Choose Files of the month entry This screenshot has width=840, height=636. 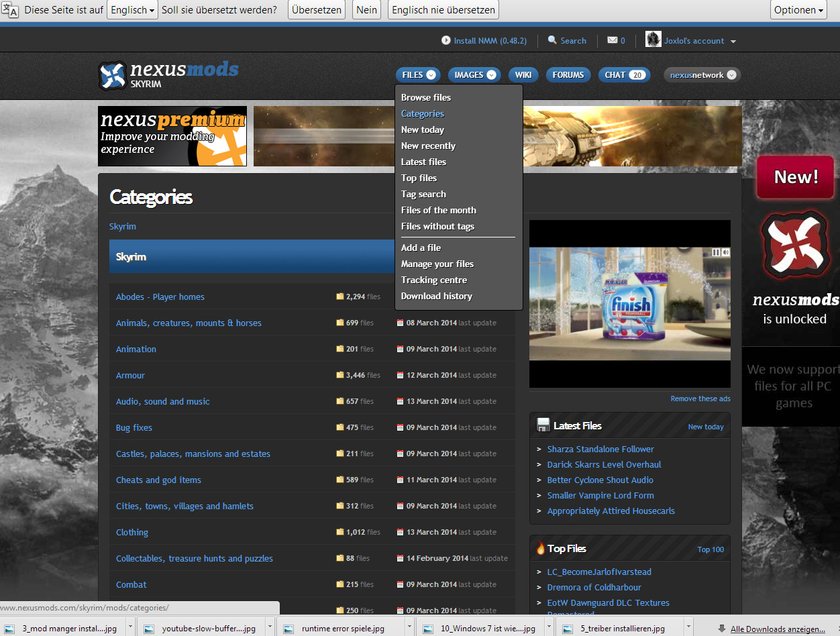tap(438, 210)
